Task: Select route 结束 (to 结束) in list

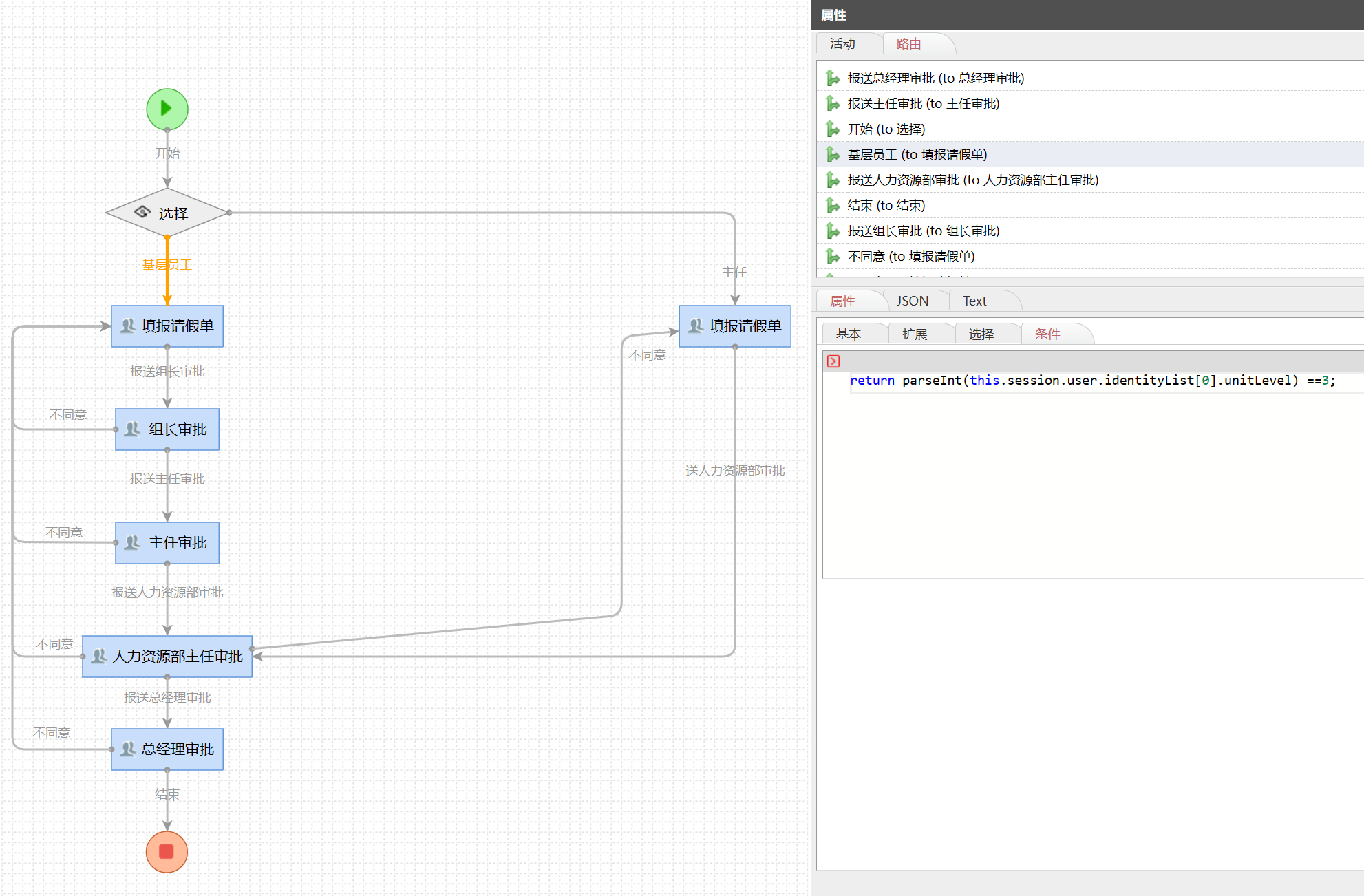Action: click(x=886, y=206)
